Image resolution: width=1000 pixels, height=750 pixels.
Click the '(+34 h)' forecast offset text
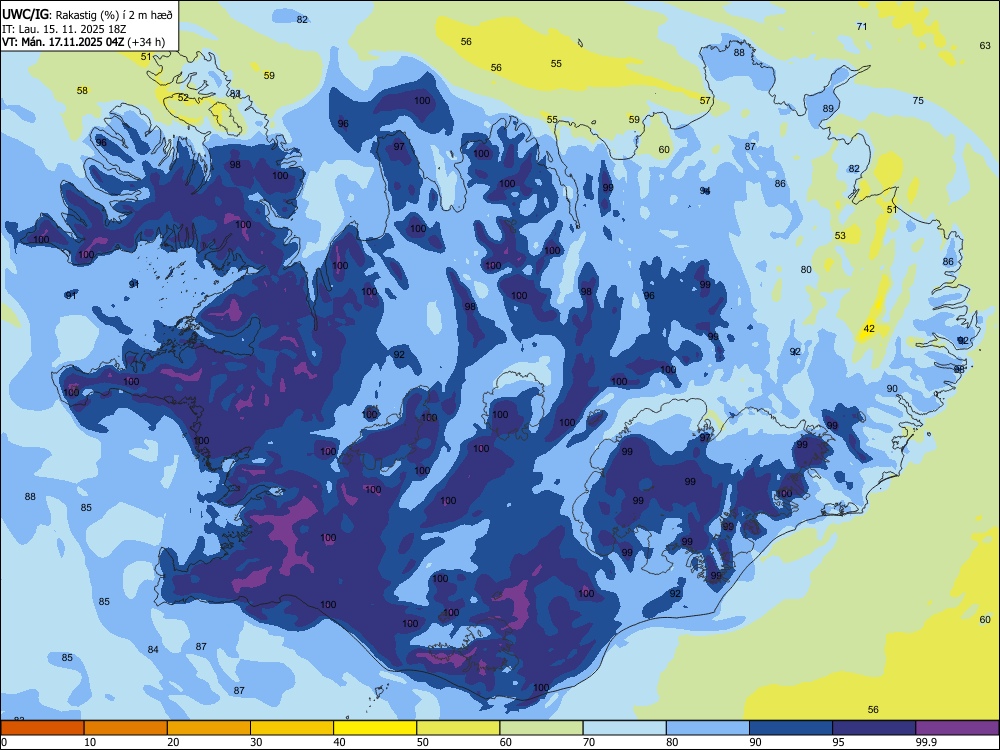pos(146,42)
